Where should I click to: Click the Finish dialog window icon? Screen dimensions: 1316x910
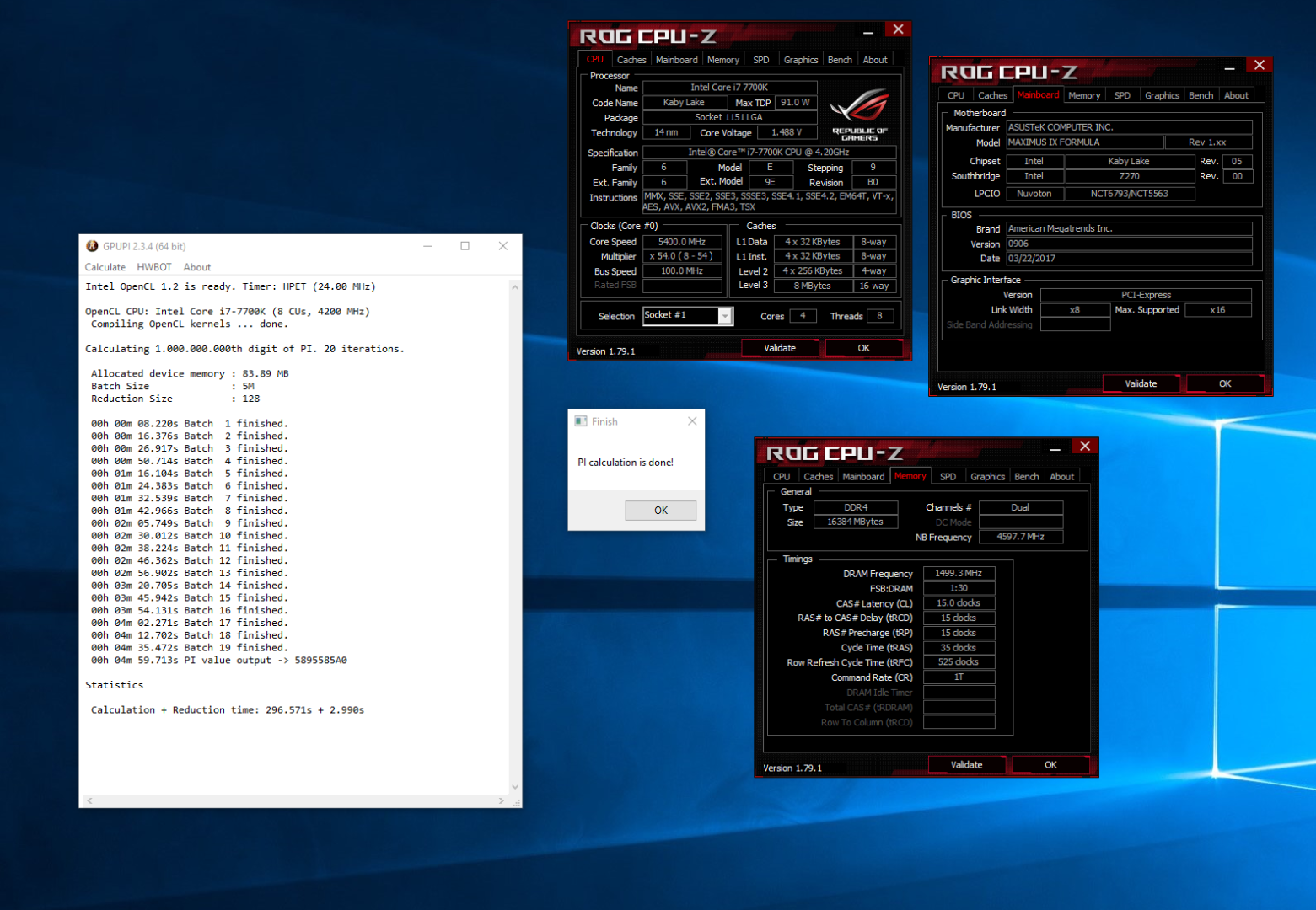(581, 421)
